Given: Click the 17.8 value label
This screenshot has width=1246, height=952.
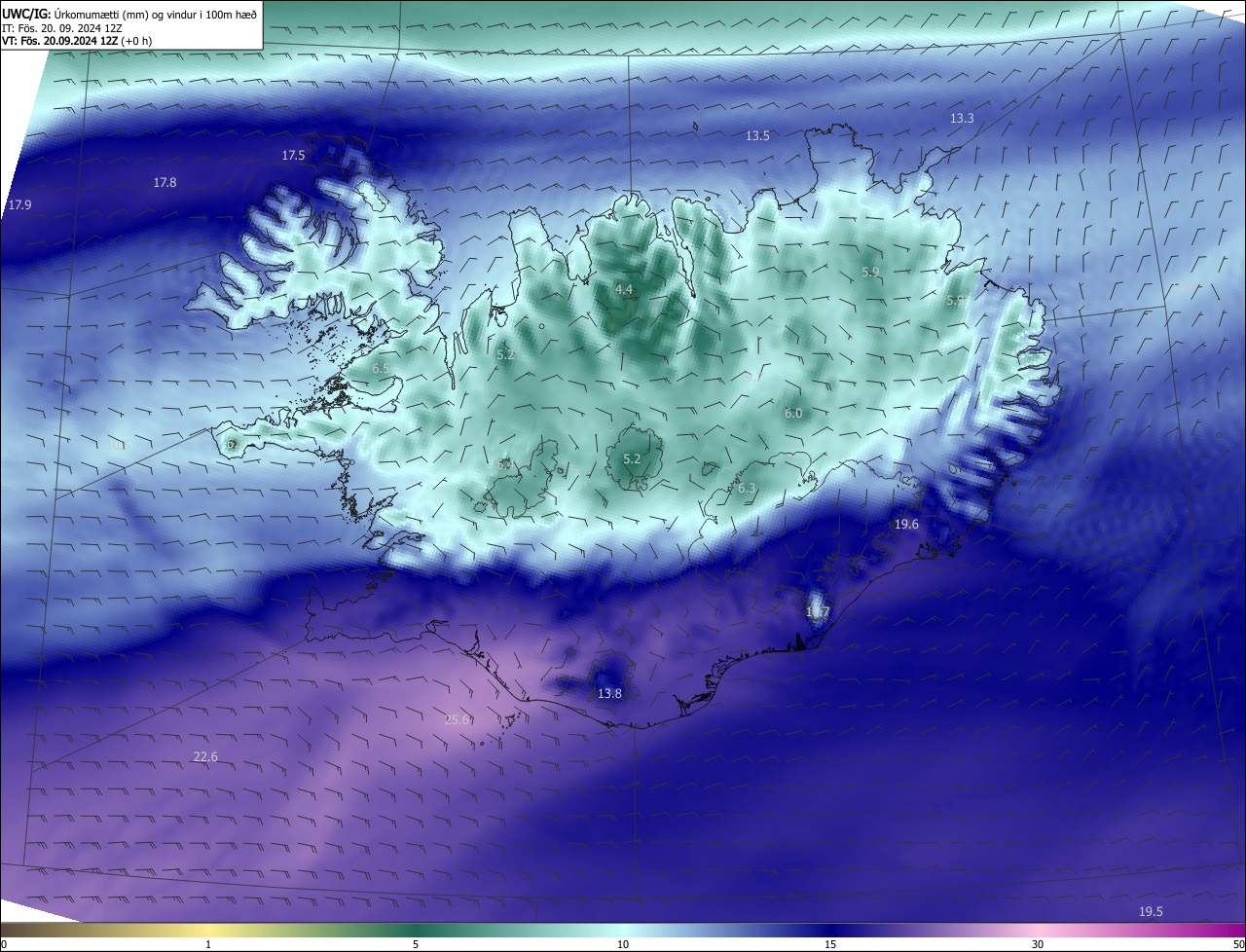Looking at the screenshot, I should pos(165,182).
